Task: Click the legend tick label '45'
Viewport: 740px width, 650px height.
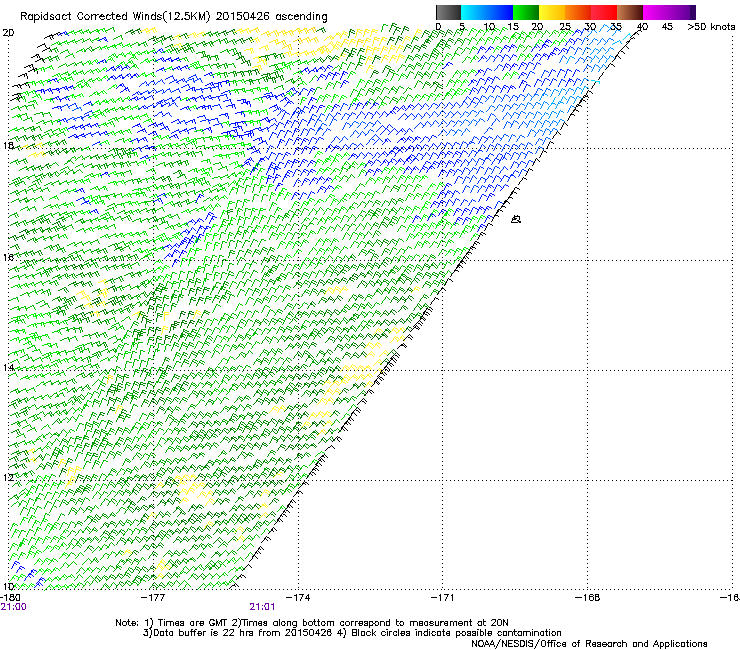Action: 667,27
